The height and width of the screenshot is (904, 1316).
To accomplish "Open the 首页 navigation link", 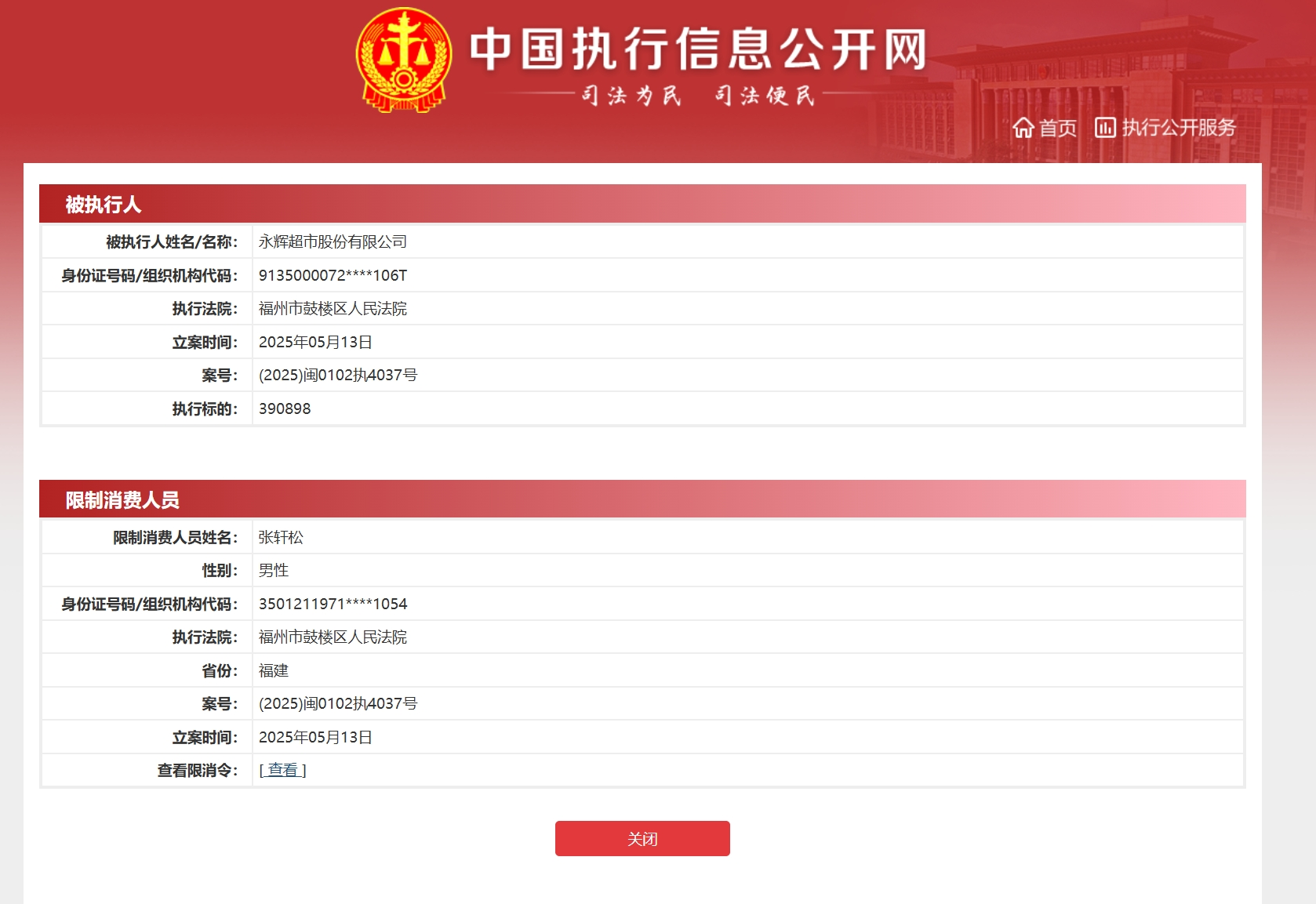I will pyautogui.click(x=1056, y=129).
